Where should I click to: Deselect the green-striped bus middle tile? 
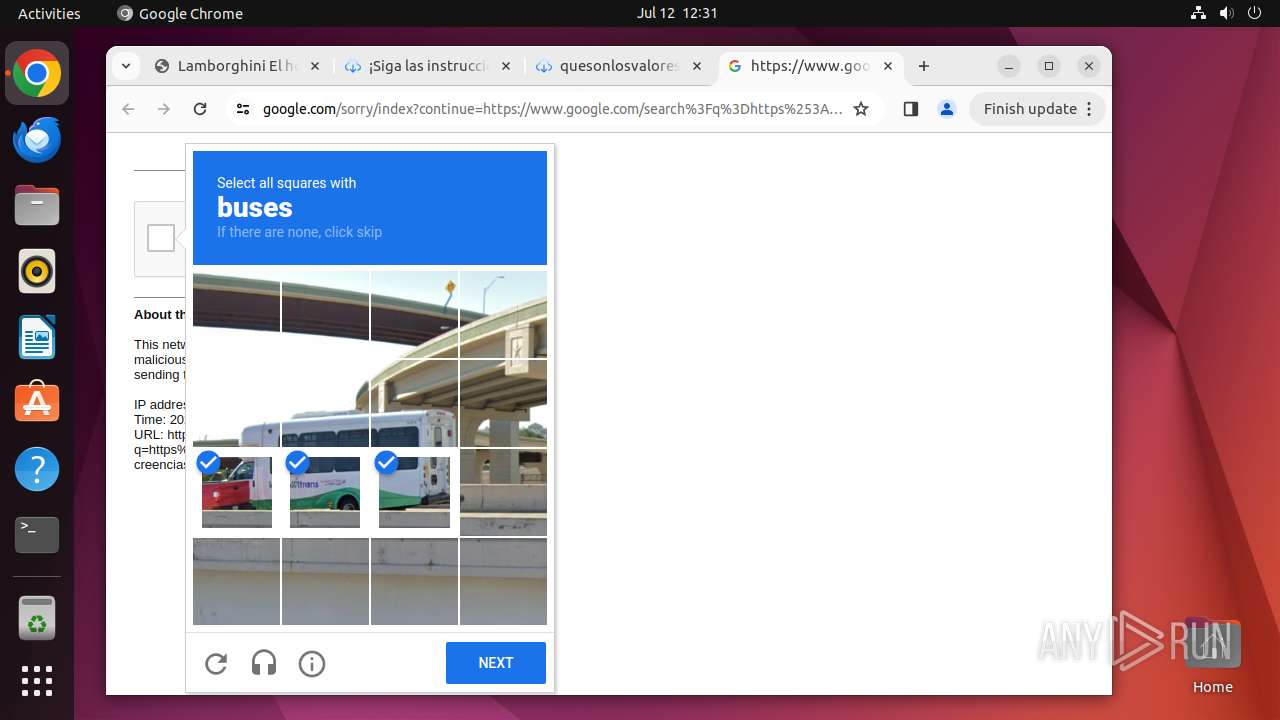click(325, 492)
